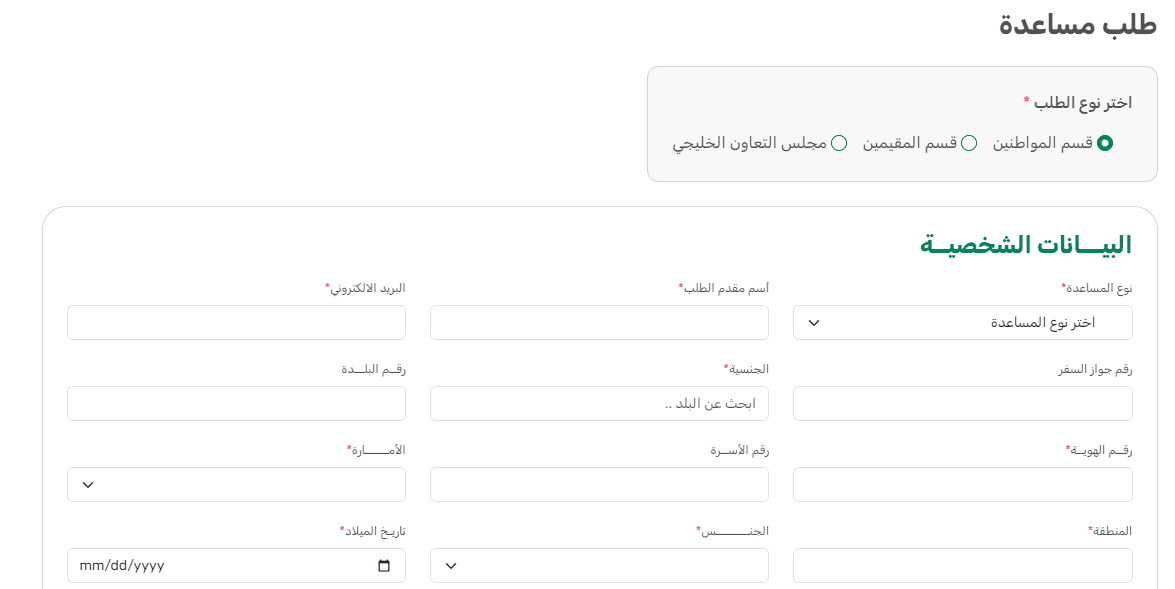Focus the البريد الالكتروني input field
This screenshot has height=589, width=1175.
click(236, 323)
